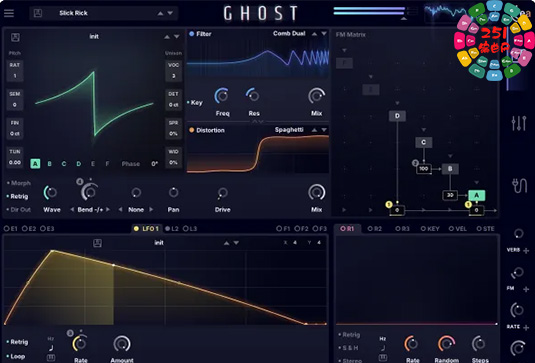535x363 pixels.
Task: Click the Bend knob in oscillator section
Action: pyautogui.click(x=90, y=192)
